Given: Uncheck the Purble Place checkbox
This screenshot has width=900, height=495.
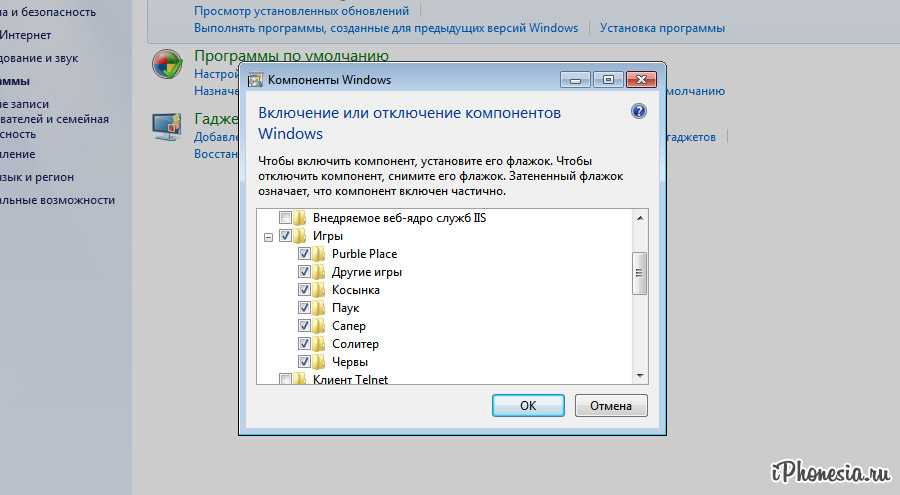Looking at the screenshot, I should tap(304, 253).
